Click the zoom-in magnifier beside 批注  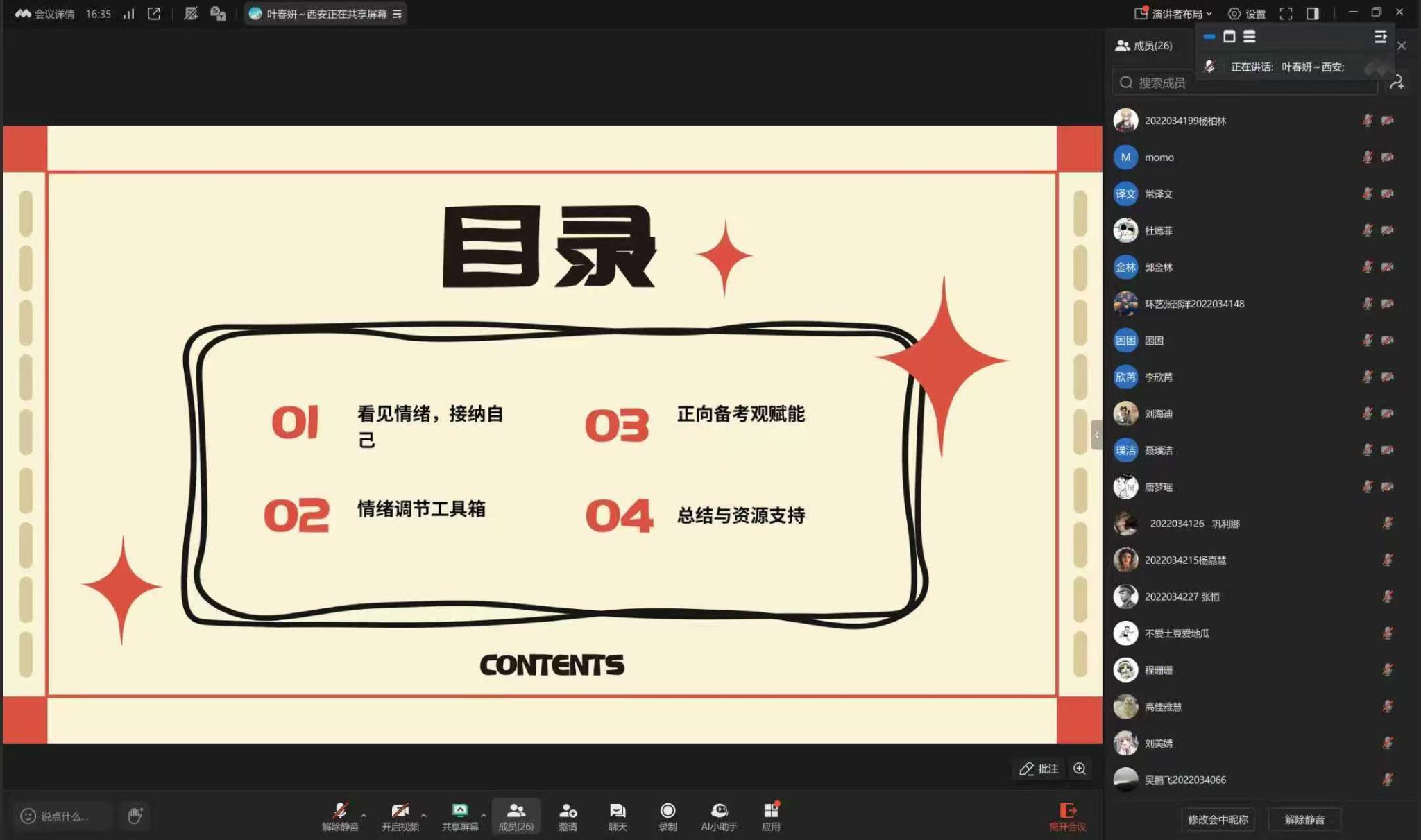point(1080,769)
